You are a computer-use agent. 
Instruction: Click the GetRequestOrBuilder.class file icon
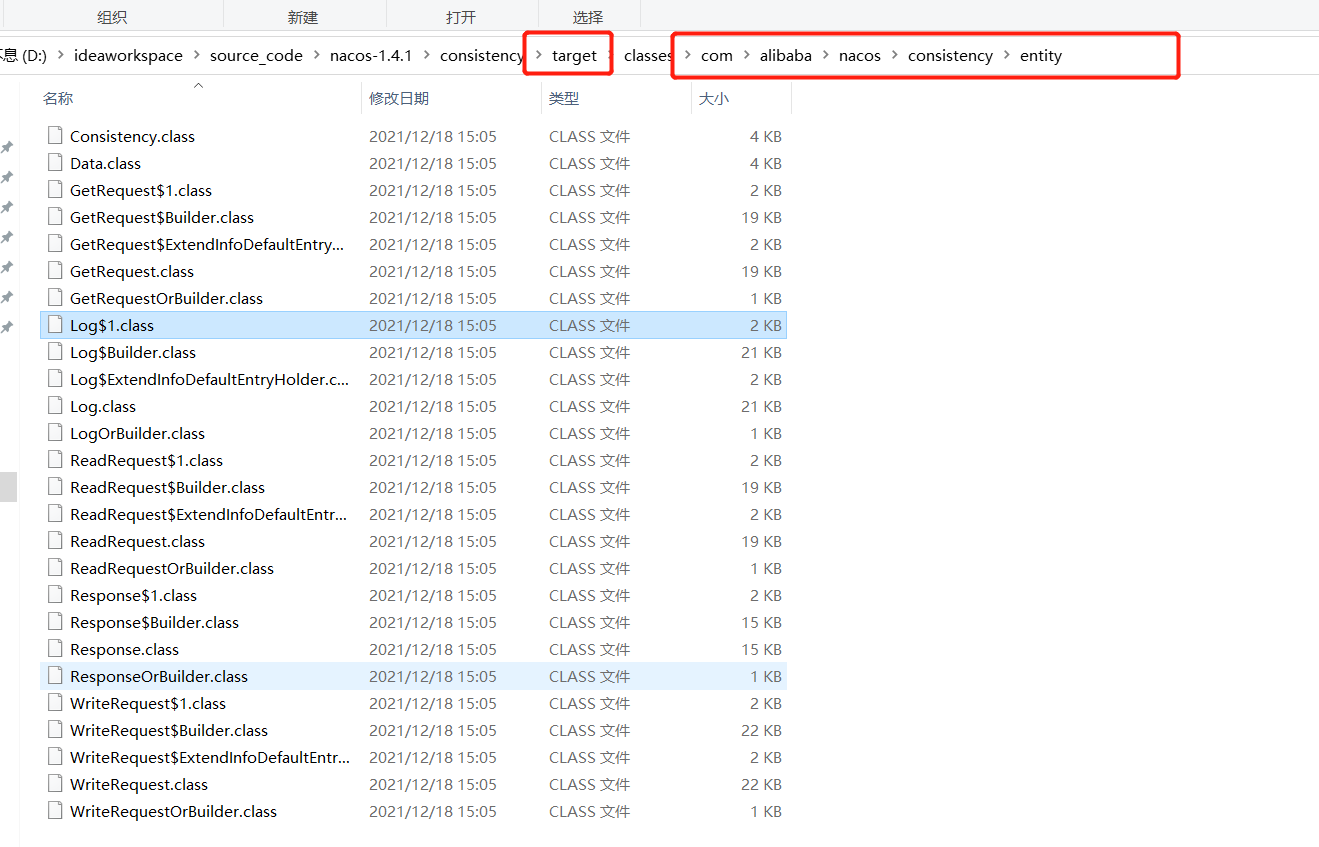tap(55, 298)
